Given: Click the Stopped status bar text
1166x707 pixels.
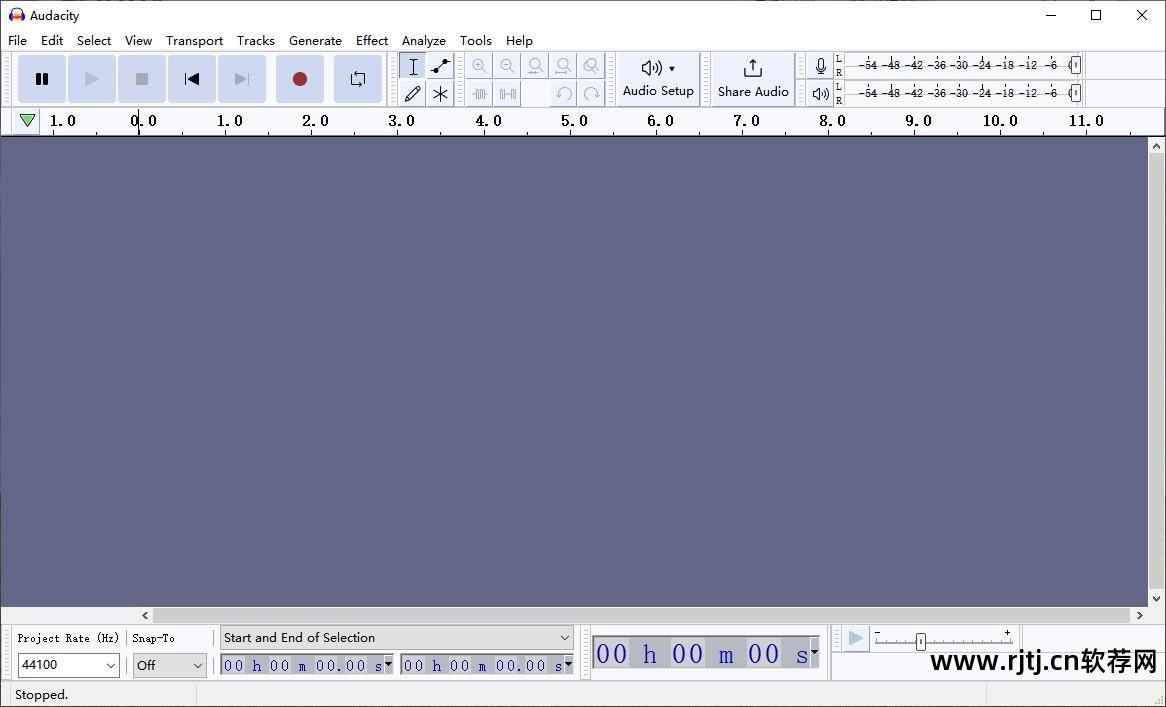Looking at the screenshot, I should pyautogui.click(x=42, y=694).
